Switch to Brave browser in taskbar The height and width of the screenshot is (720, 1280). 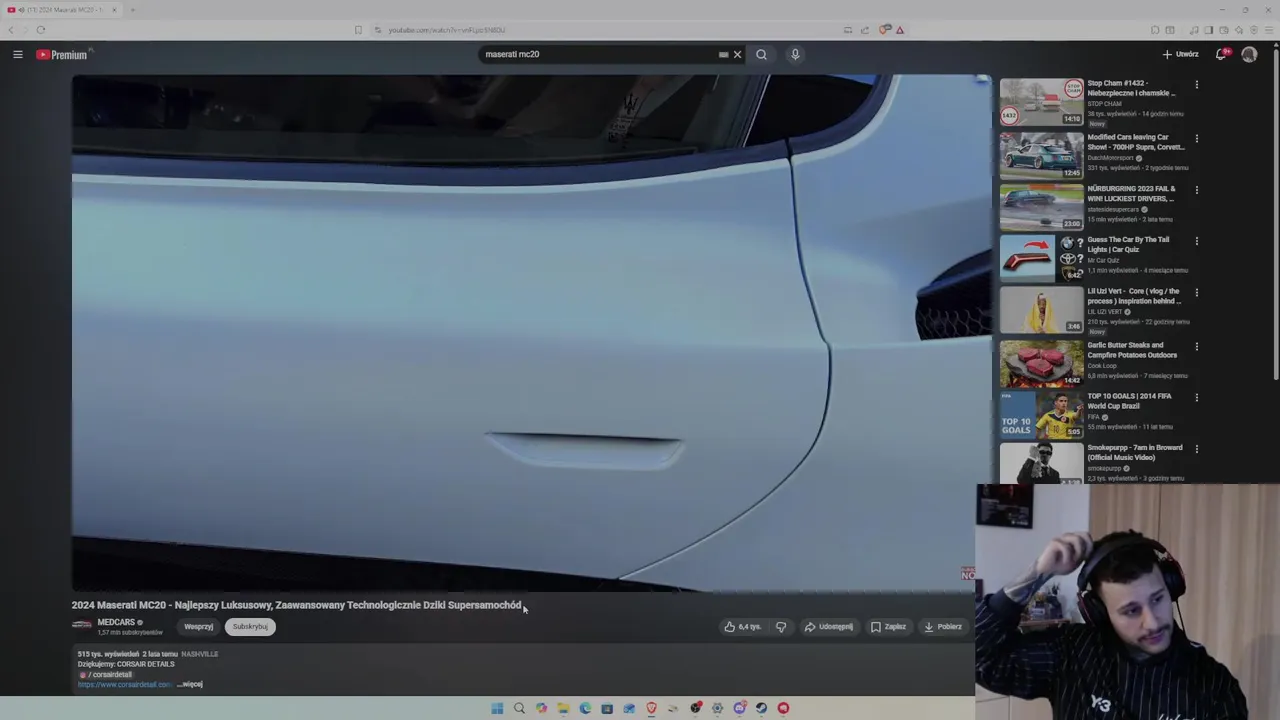(x=651, y=708)
